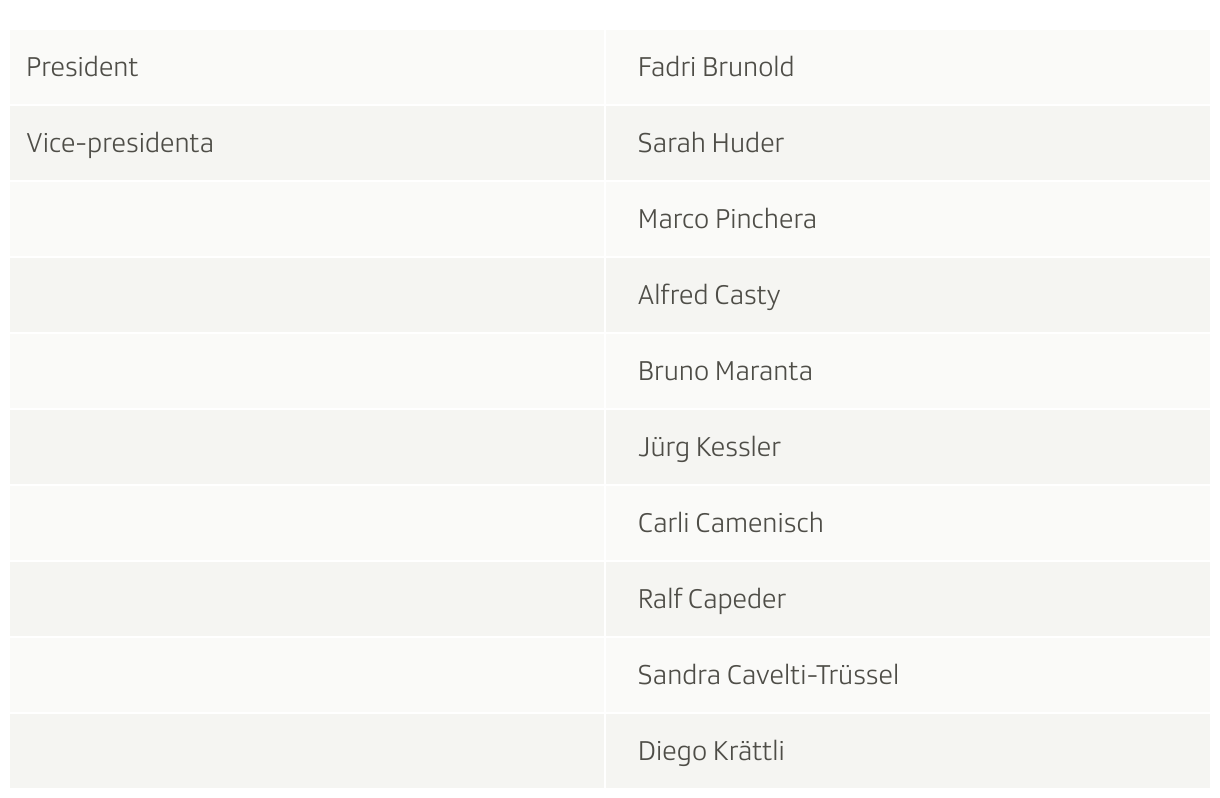
Task: Click empty left cell beside Diego Krättli
Action: (x=307, y=751)
